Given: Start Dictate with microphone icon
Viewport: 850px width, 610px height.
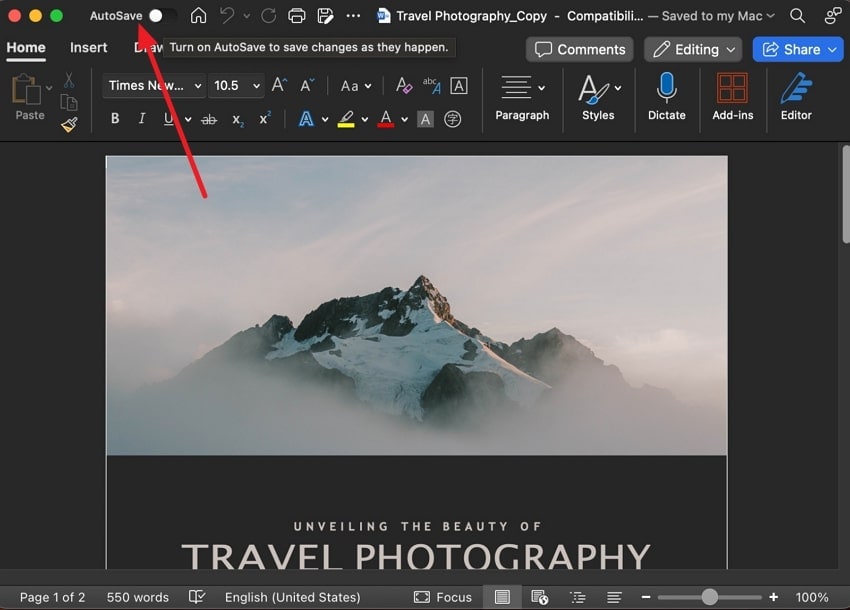Looking at the screenshot, I should pyautogui.click(x=667, y=98).
